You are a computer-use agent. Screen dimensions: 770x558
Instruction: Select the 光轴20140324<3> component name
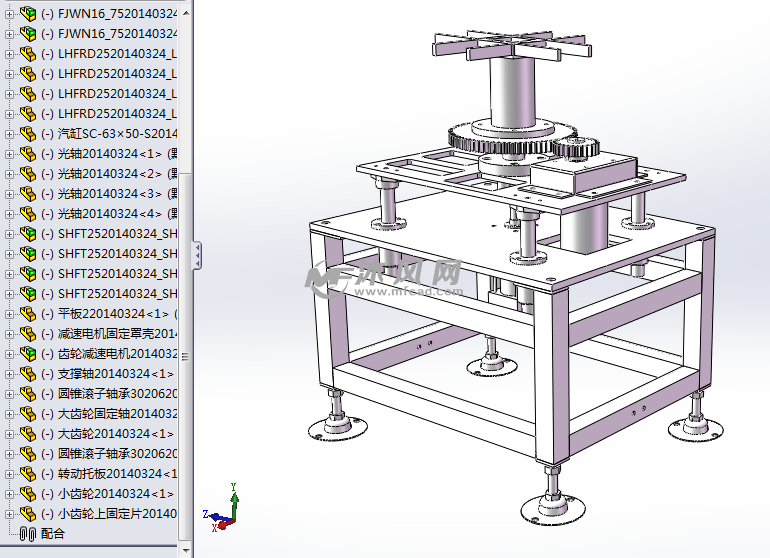(x=110, y=194)
